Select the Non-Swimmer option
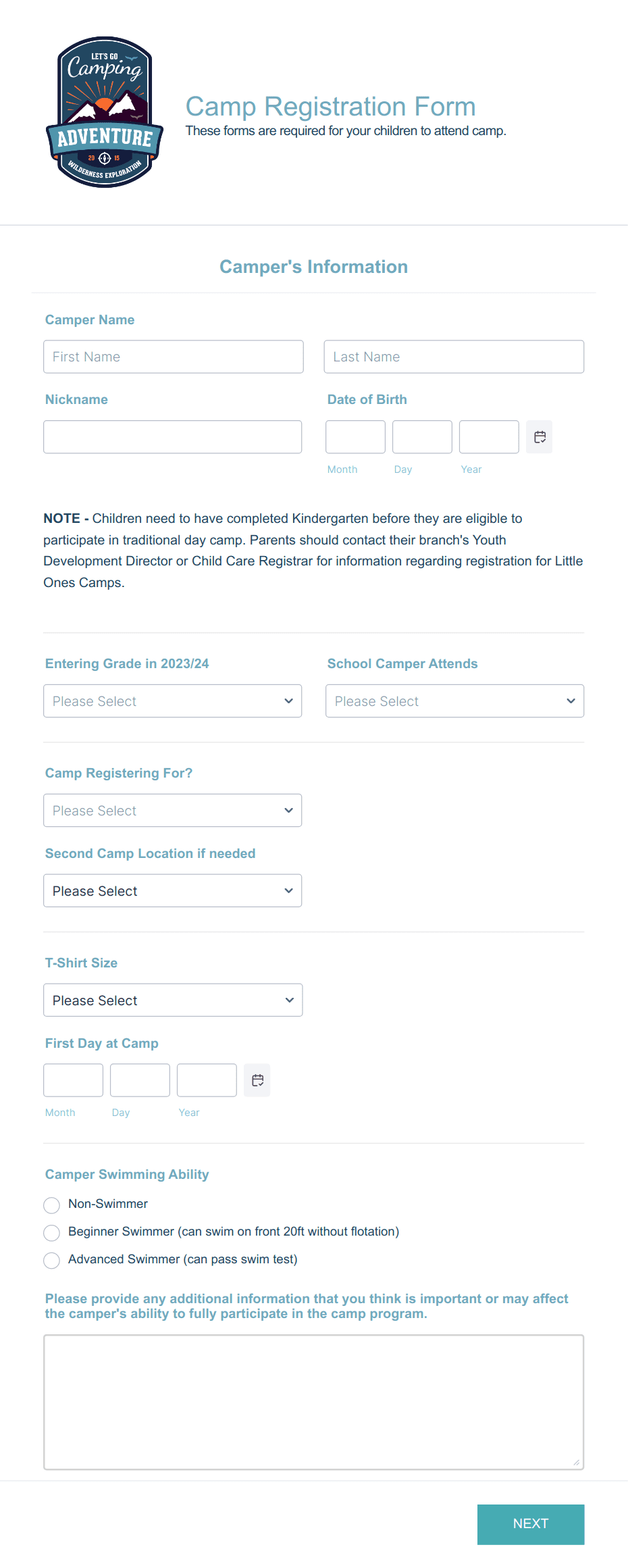This screenshot has width=628, height=1568. click(51, 1205)
